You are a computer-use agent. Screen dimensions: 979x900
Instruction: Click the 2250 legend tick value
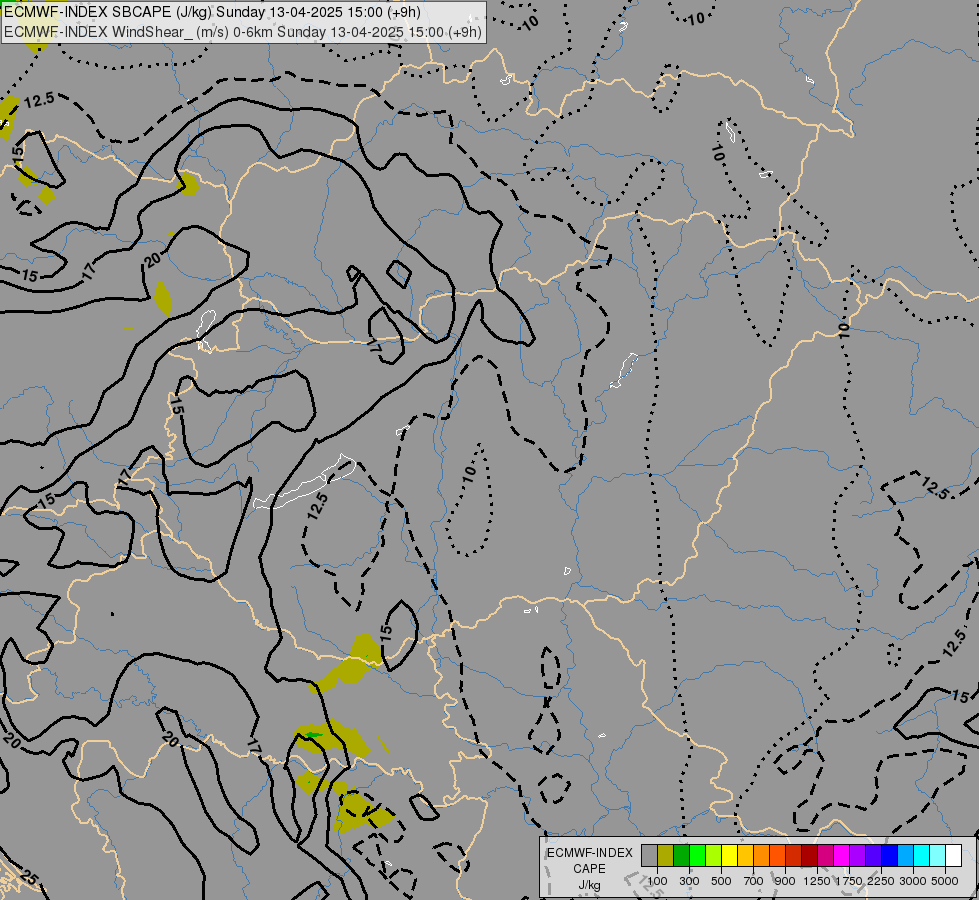pos(881,881)
